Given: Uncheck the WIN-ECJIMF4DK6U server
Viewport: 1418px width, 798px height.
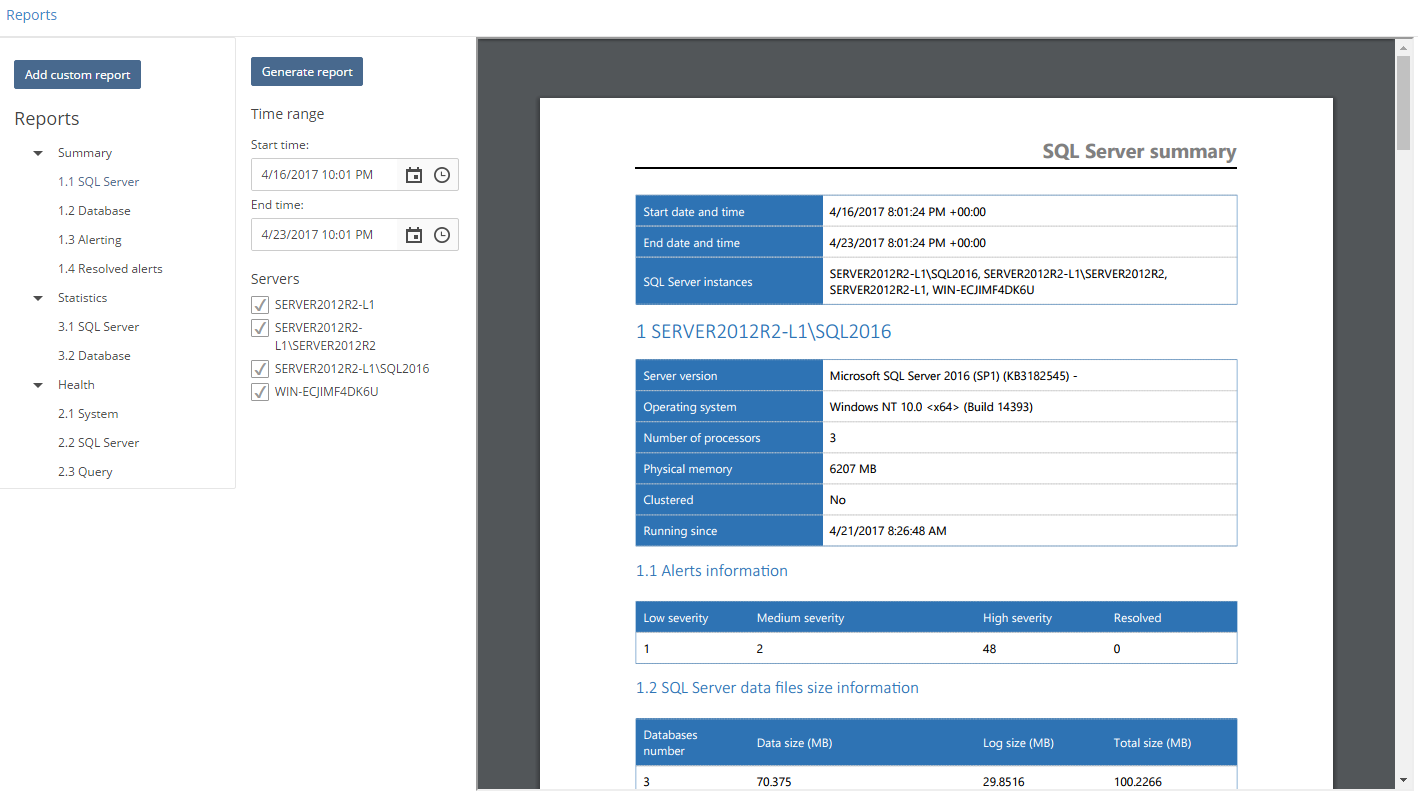Looking at the screenshot, I should click(260, 391).
